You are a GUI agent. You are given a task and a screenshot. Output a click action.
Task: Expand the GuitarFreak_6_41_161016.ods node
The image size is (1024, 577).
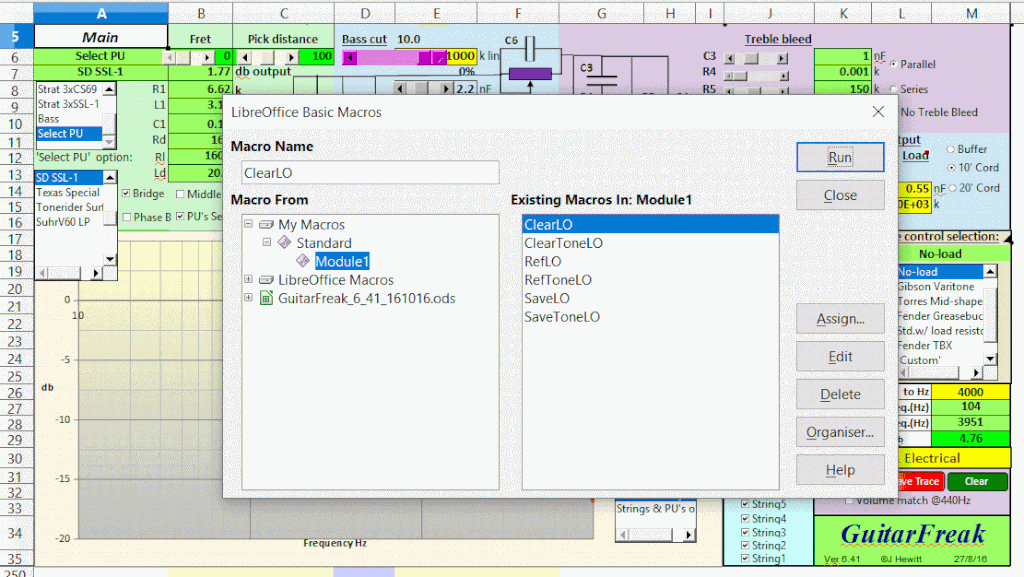248,298
